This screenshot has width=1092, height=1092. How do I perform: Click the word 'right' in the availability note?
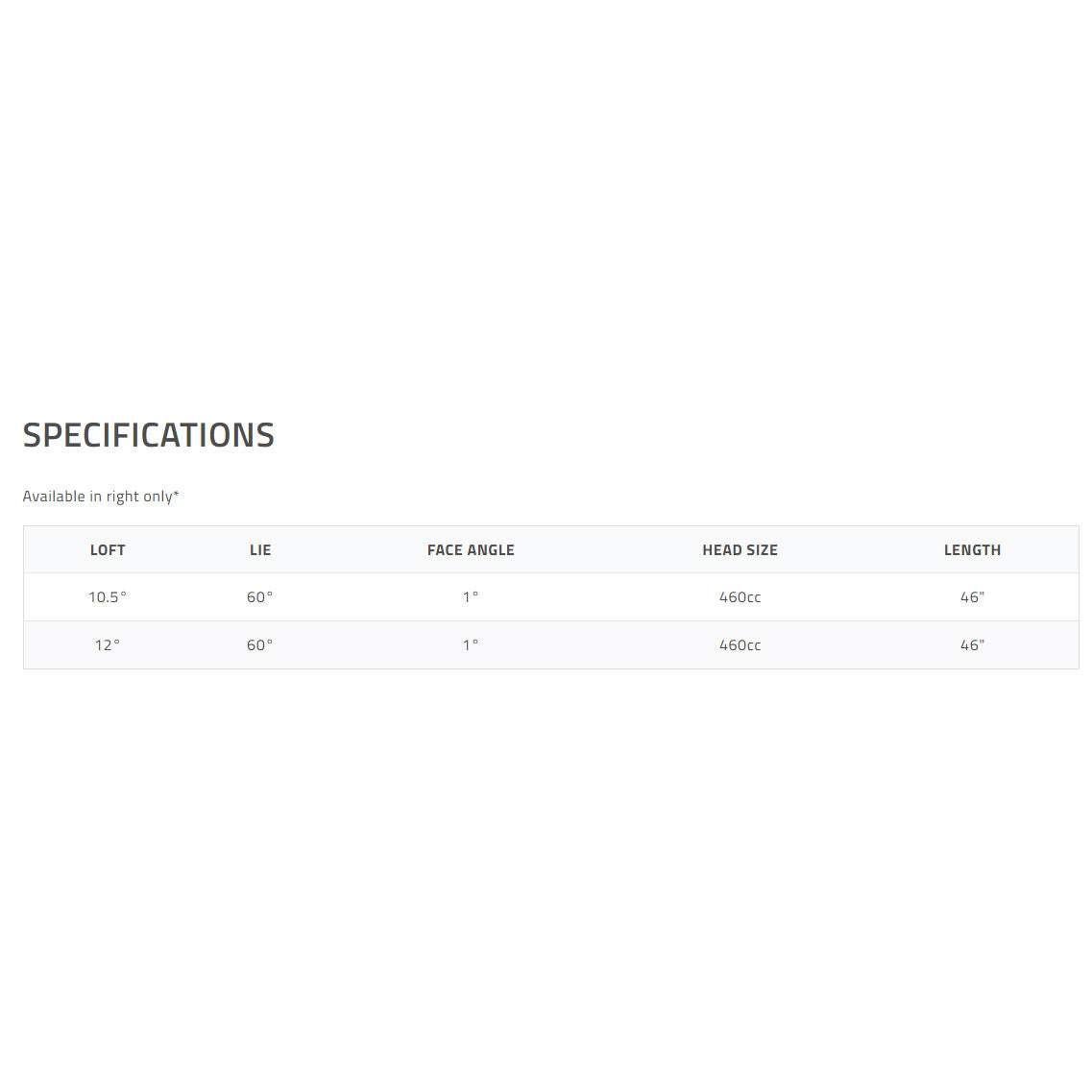pos(122,497)
